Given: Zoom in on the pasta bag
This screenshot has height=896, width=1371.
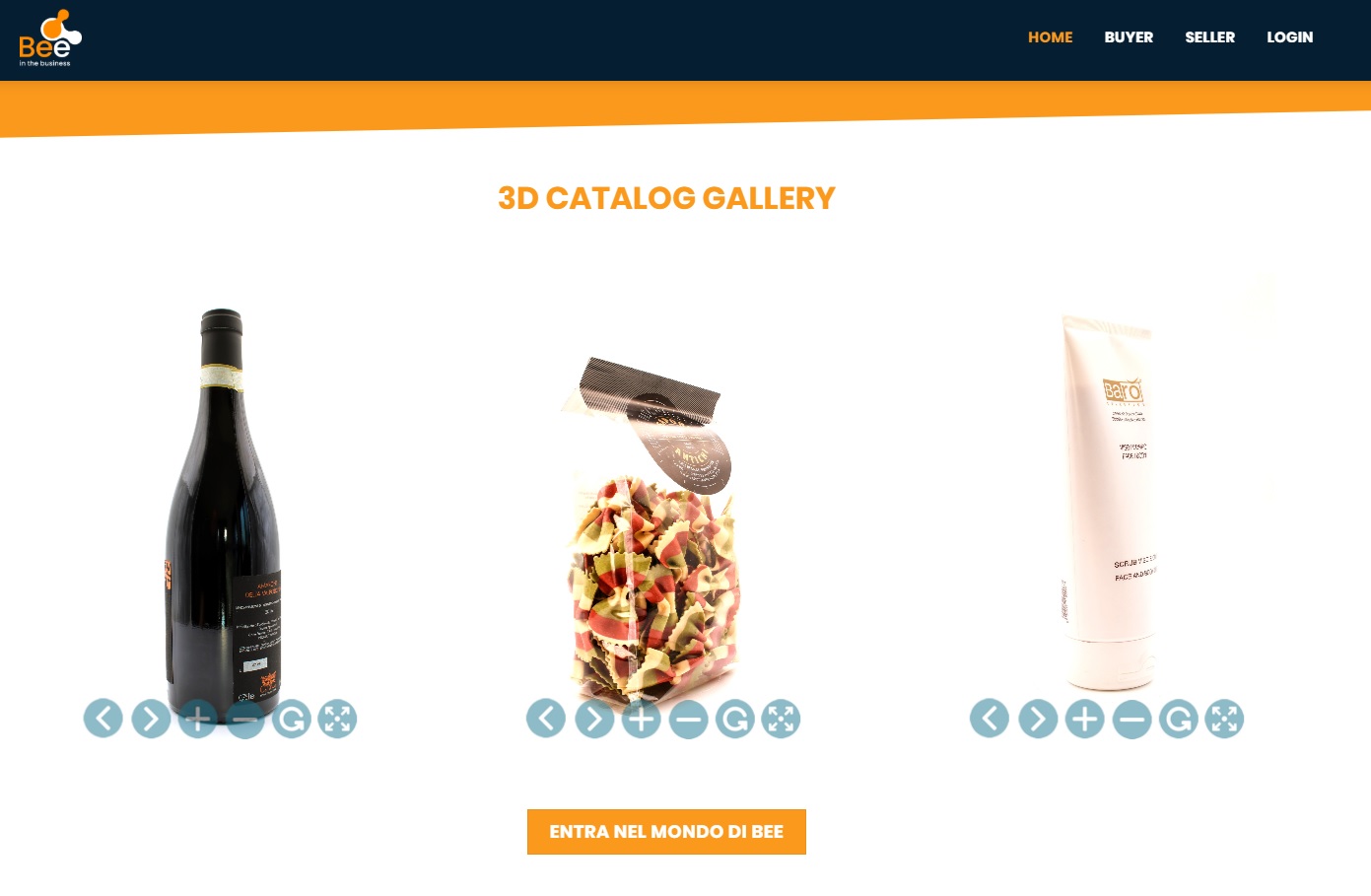Looking at the screenshot, I should coord(642,719).
